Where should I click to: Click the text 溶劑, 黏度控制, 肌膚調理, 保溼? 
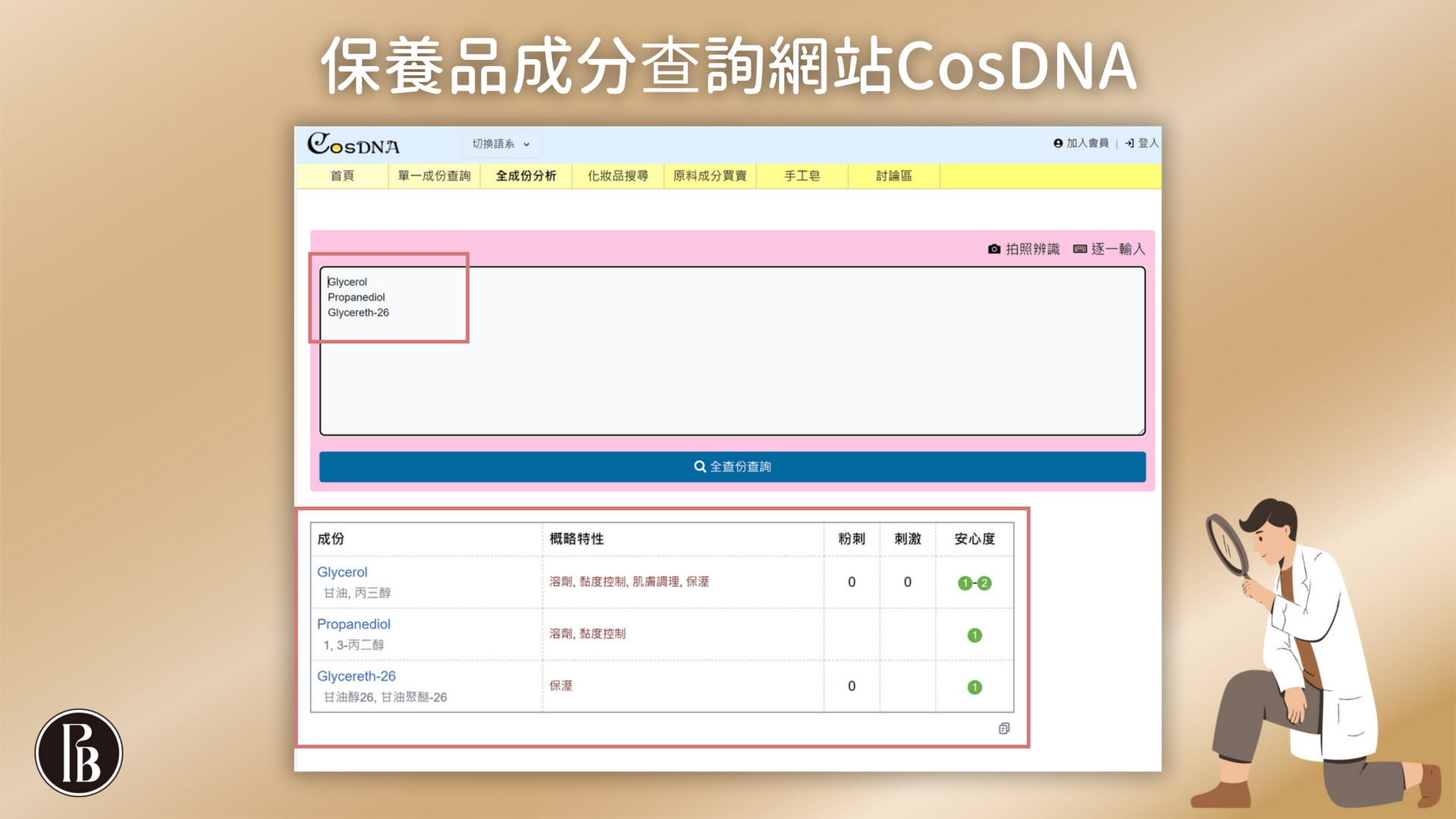click(x=629, y=582)
